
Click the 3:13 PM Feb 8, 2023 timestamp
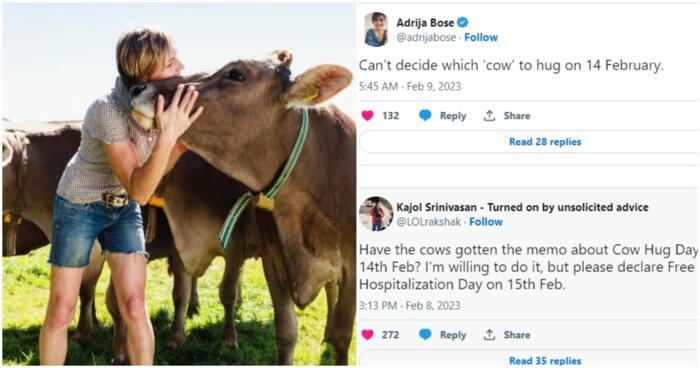pyautogui.click(x=409, y=305)
